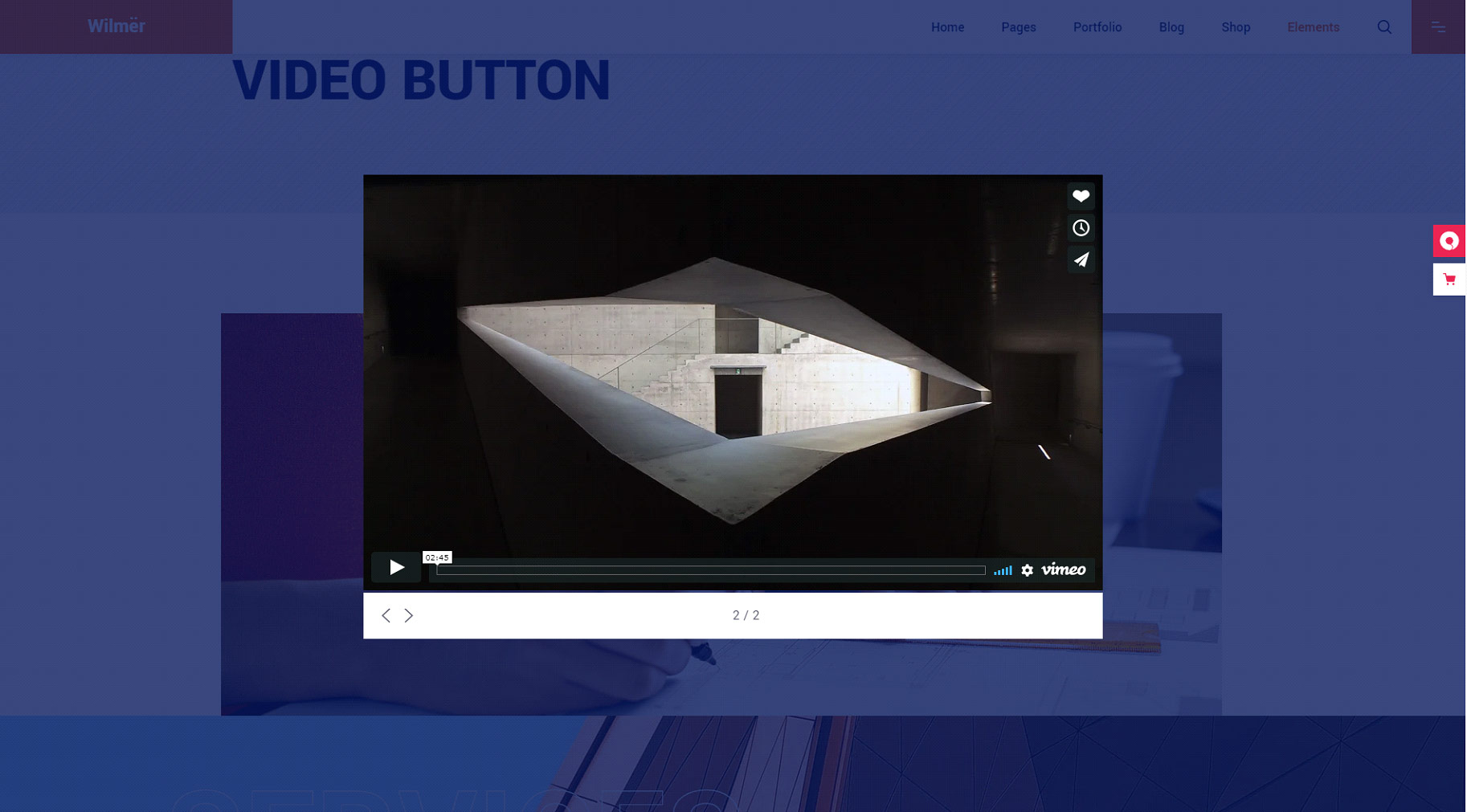The width and height of the screenshot is (1467, 812).
Task: Play the Vimeo video
Action: click(396, 568)
